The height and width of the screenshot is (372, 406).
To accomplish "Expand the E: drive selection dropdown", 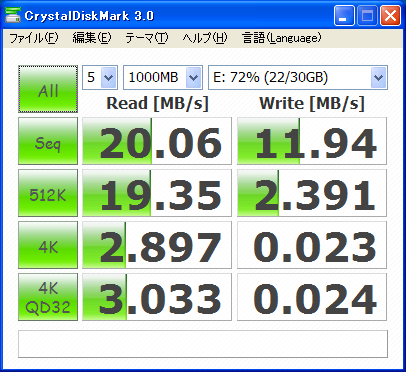I will click(x=378, y=78).
